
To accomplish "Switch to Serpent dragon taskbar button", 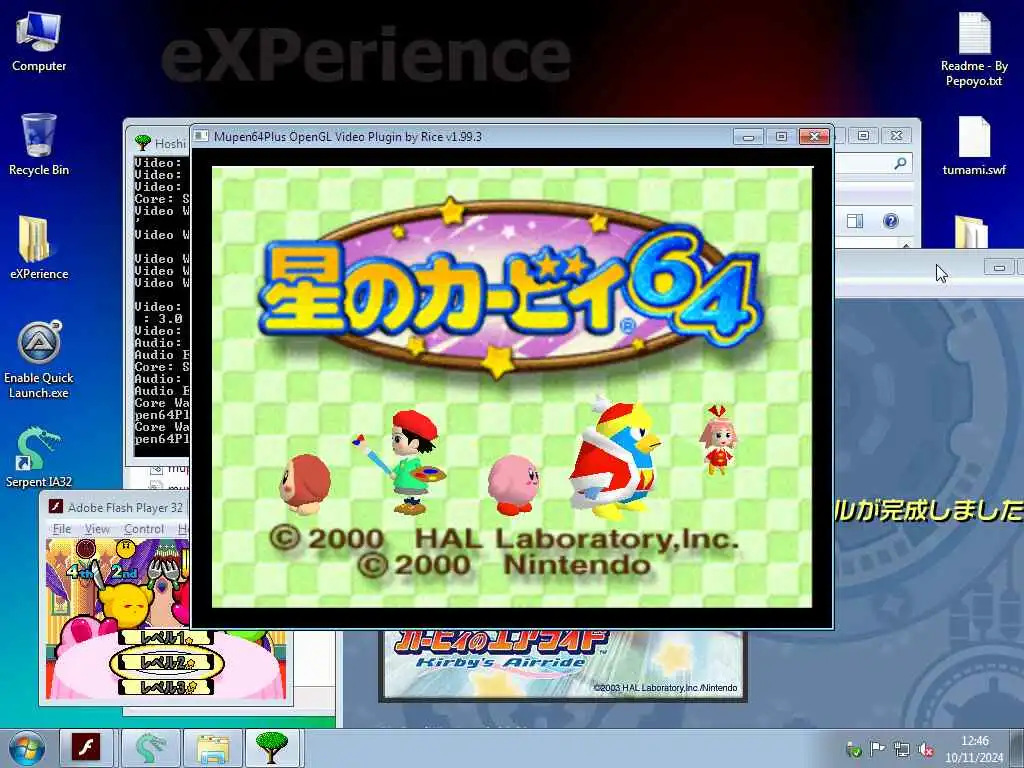I will point(149,748).
